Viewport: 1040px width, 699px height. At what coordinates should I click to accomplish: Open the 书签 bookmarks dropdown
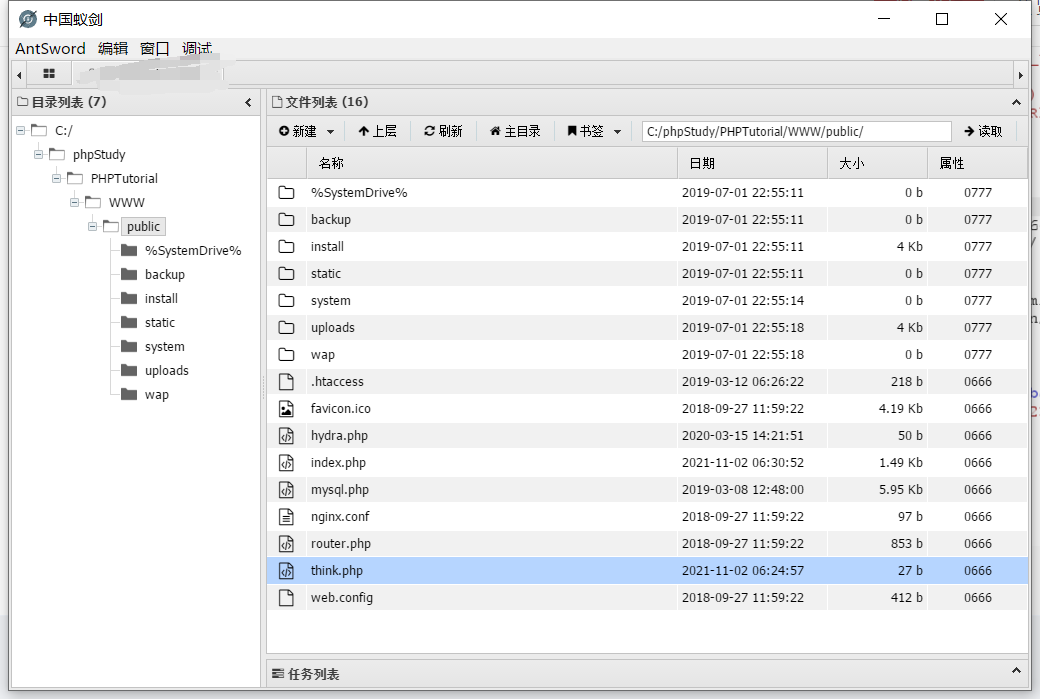pos(594,131)
